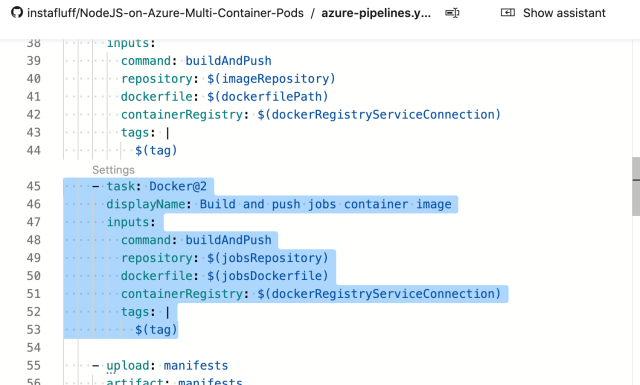Click $(imageRepository) on line 40

coord(271,78)
